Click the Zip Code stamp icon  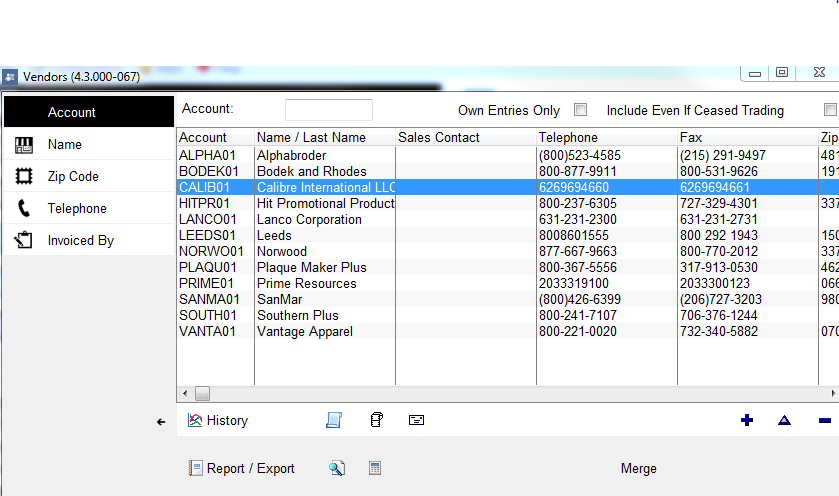point(24,176)
